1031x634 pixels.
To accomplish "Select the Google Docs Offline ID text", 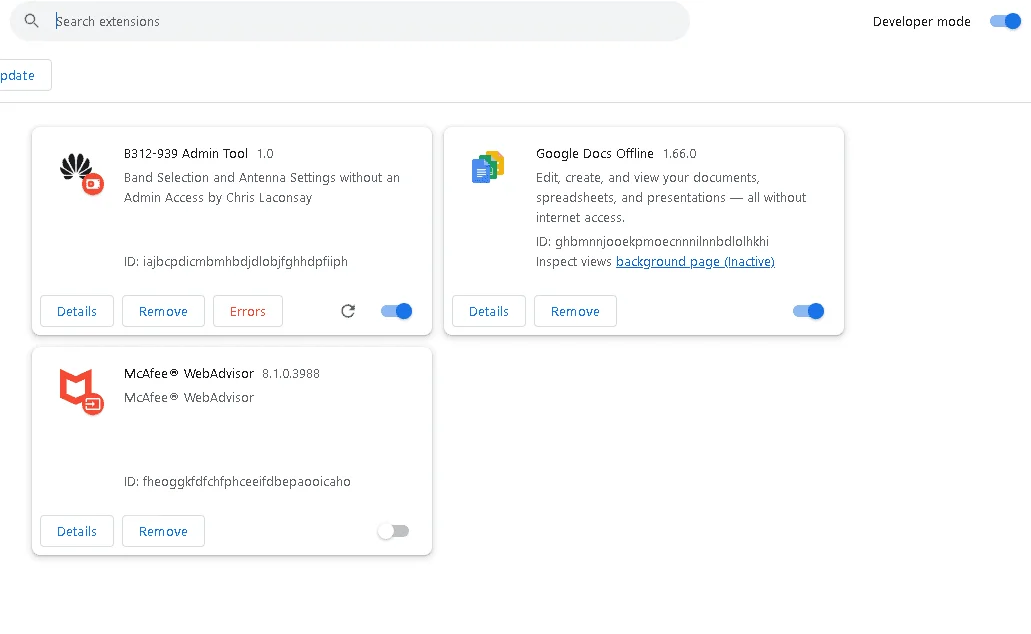I will click(652, 241).
